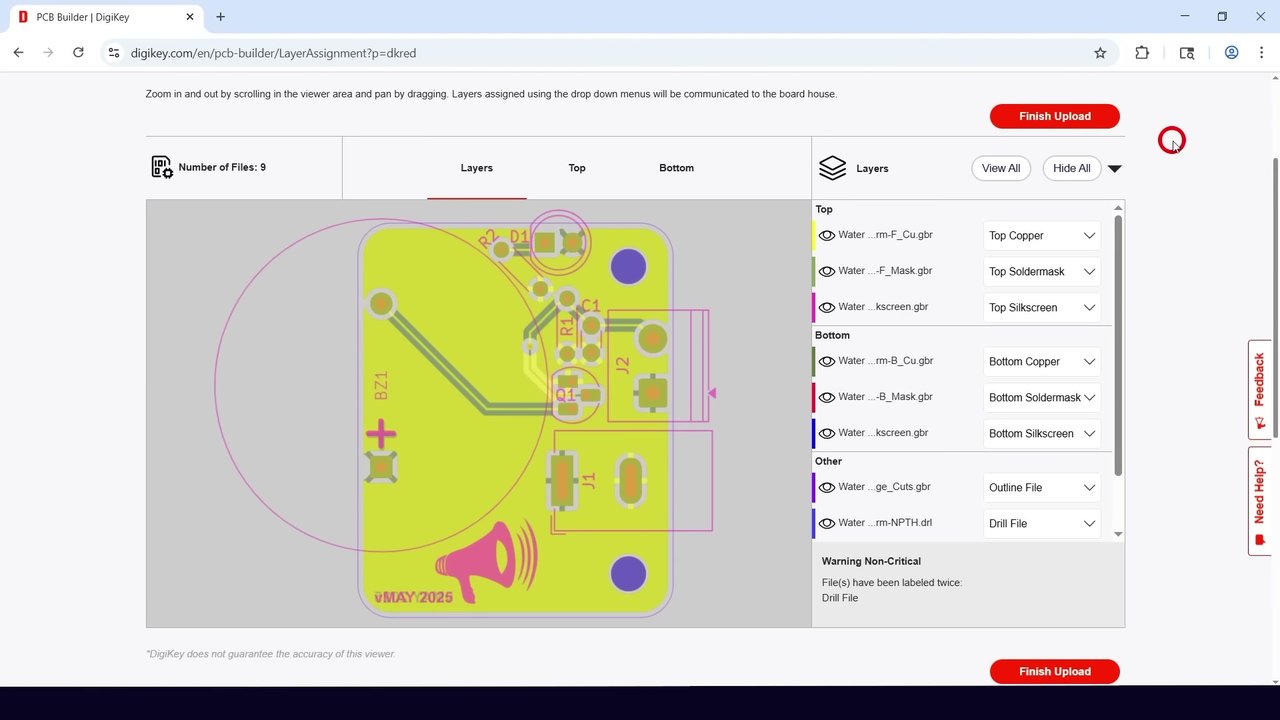Open the Chrome three-dot menu
Viewport: 1280px width, 720px height.
coord(1261,53)
